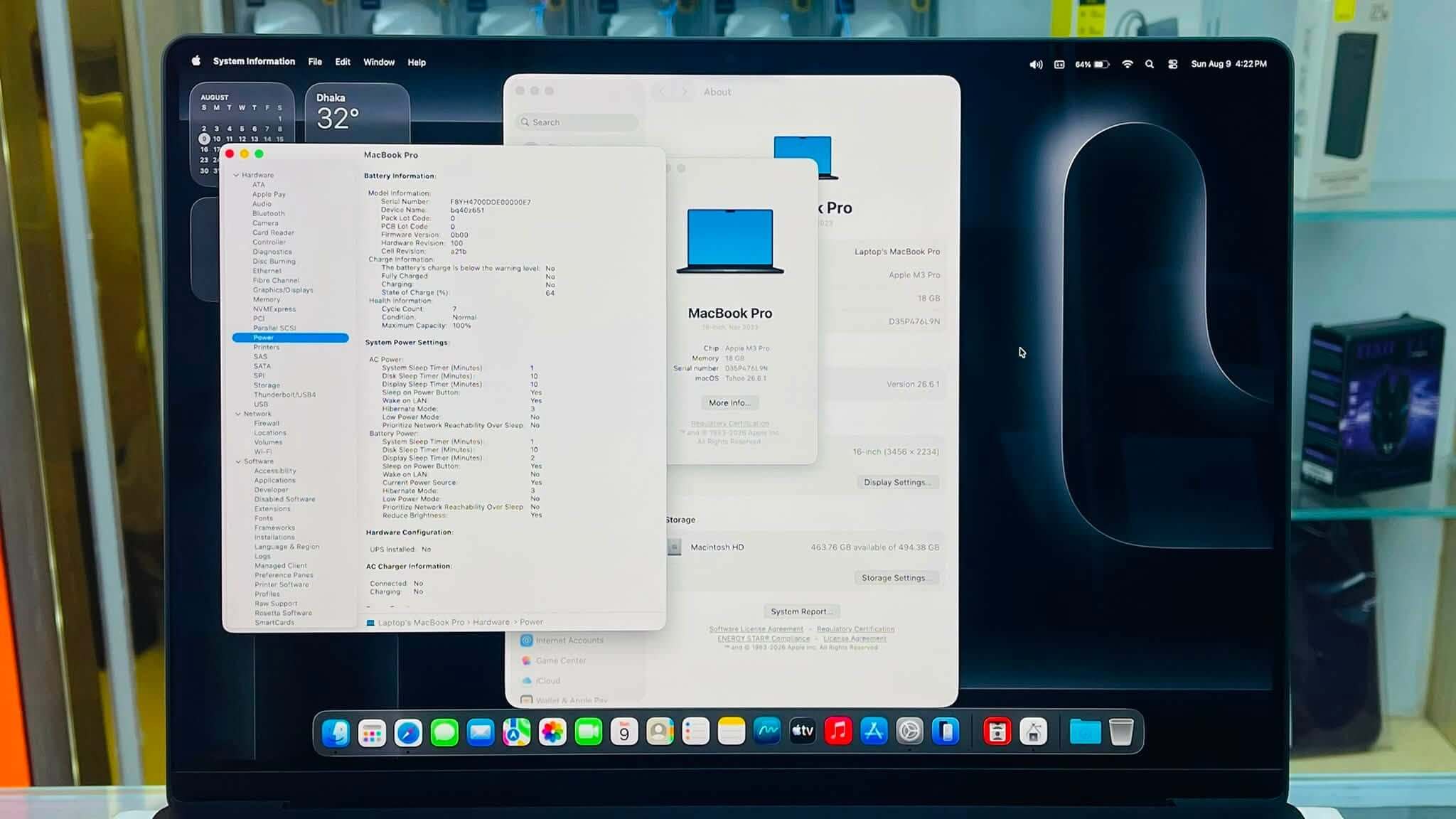Viewport: 1456px width, 819px height.
Task: Open the ENERGY STAR Compliance link
Action: point(764,638)
